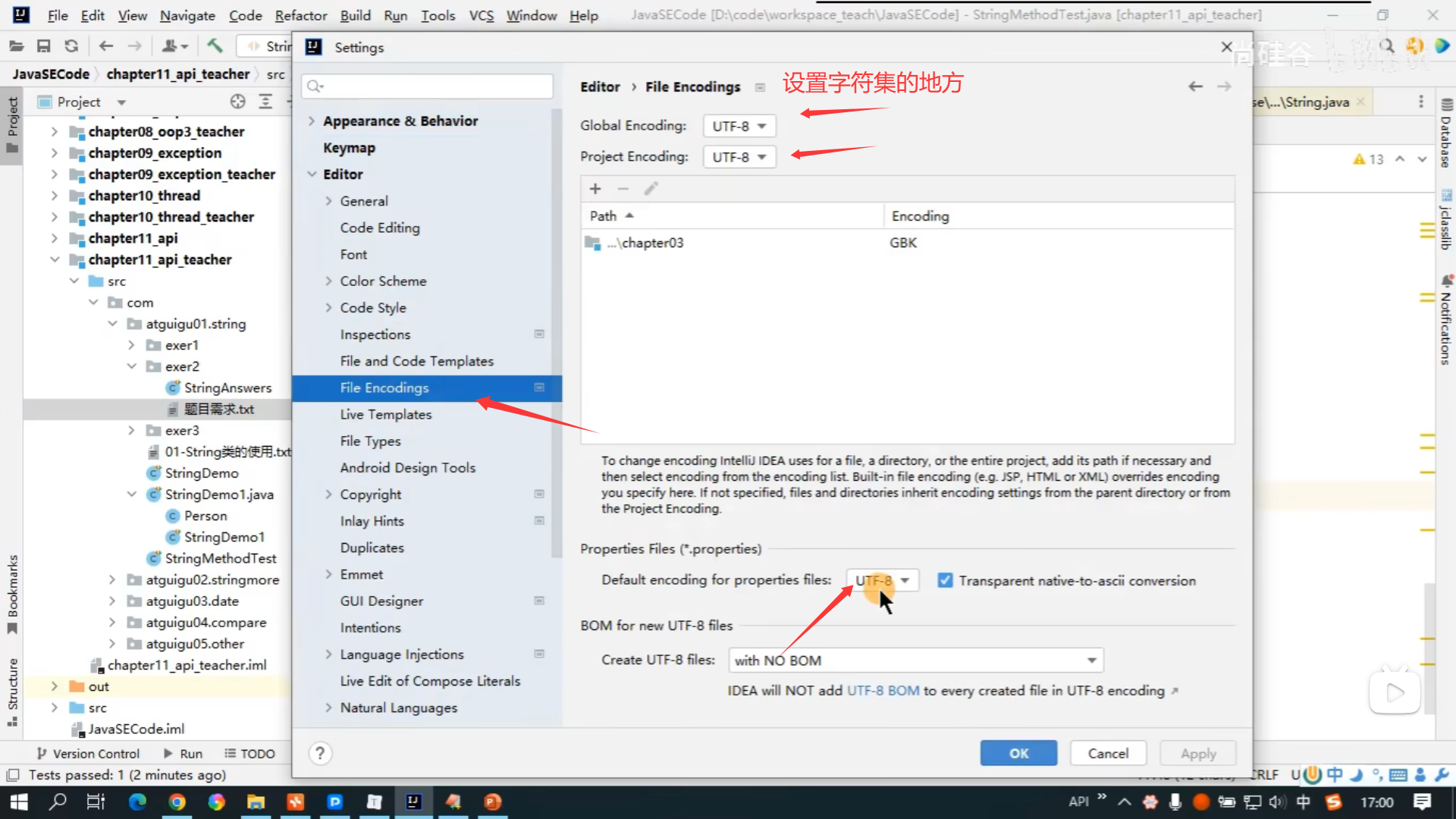Click the settings search field
This screenshot has width=1456, height=819.
[x=428, y=86]
